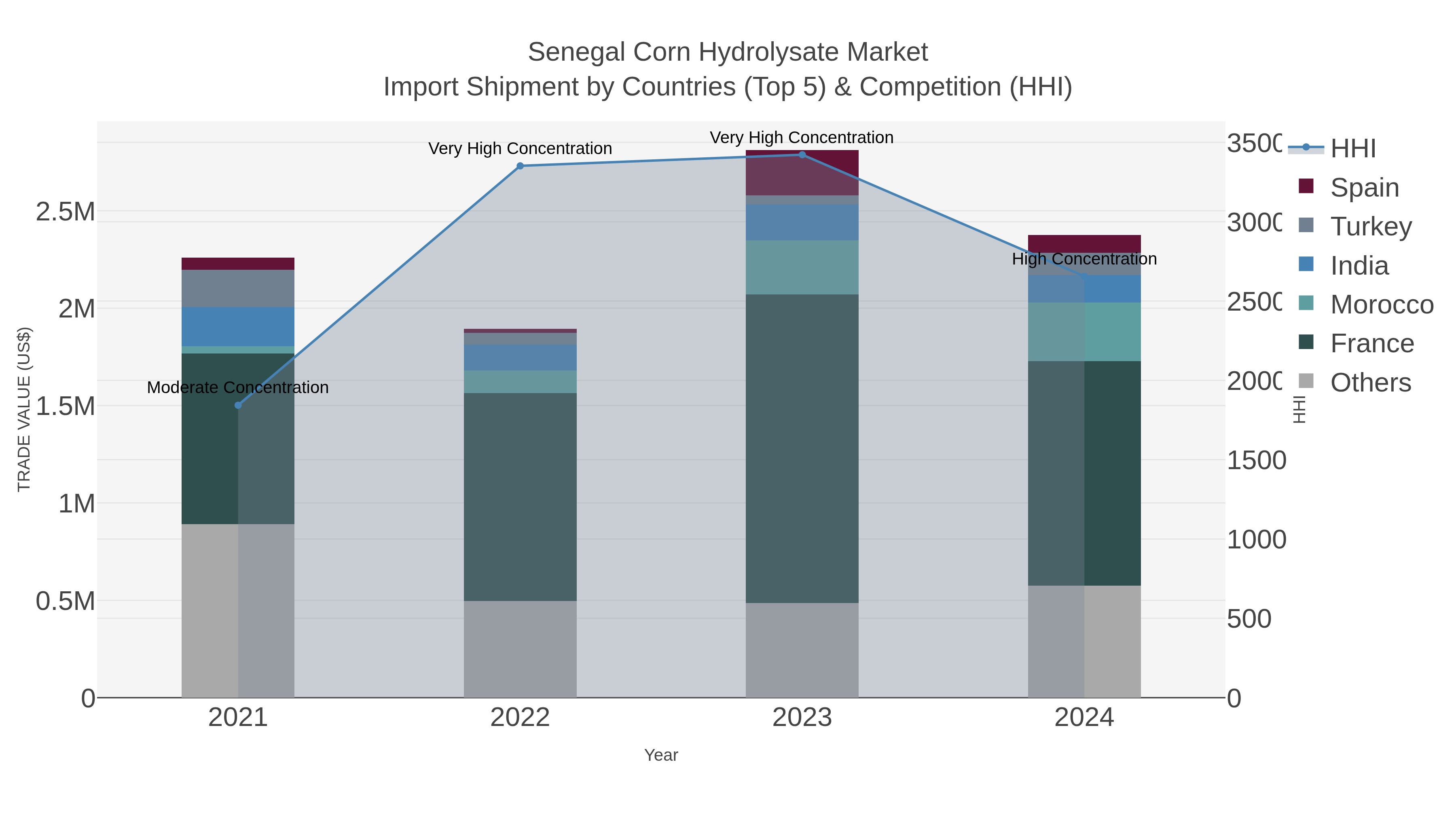Select the Turkey segment of 2021 bar
1456x819 pixels.
pyautogui.click(x=238, y=288)
